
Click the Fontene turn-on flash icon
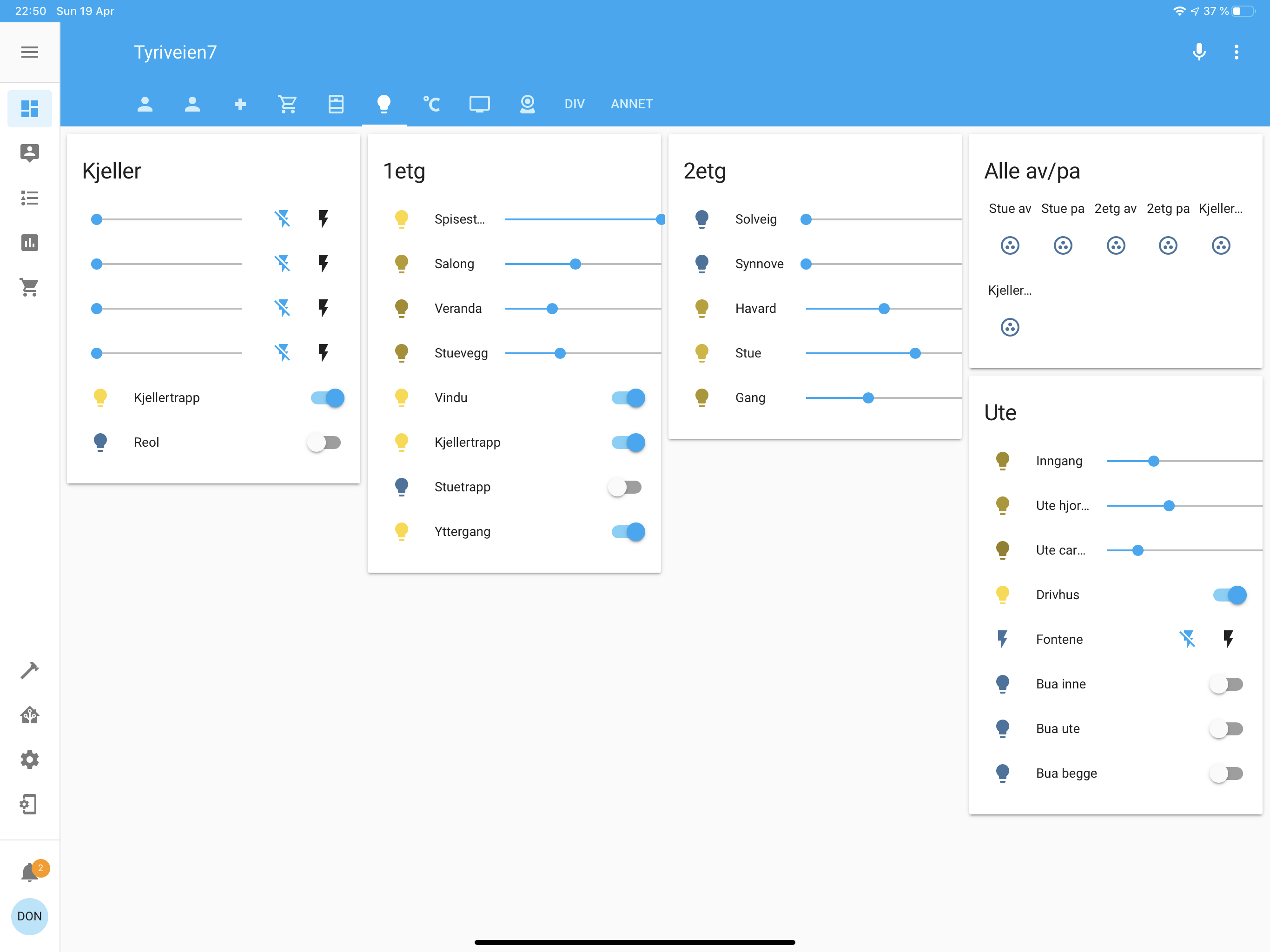click(x=1228, y=639)
